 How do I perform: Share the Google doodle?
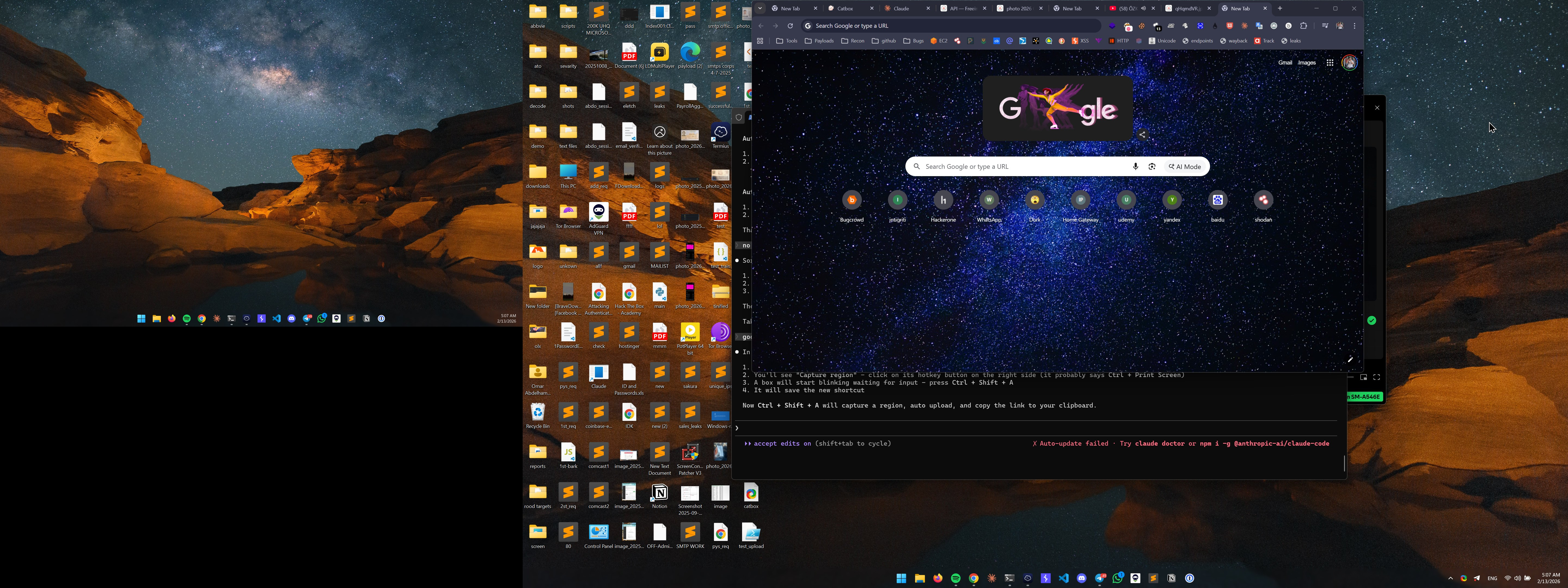[x=1143, y=134]
